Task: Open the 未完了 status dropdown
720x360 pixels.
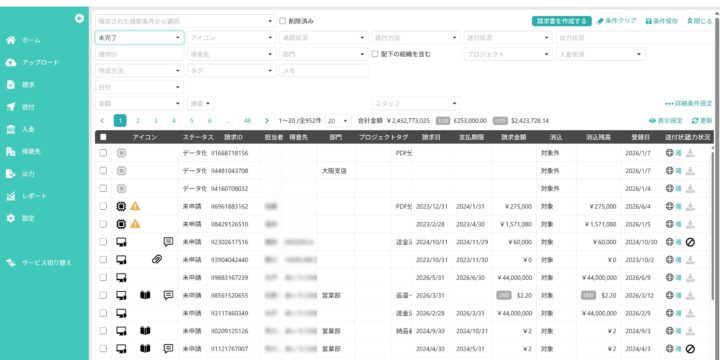Action: tap(140, 38)
